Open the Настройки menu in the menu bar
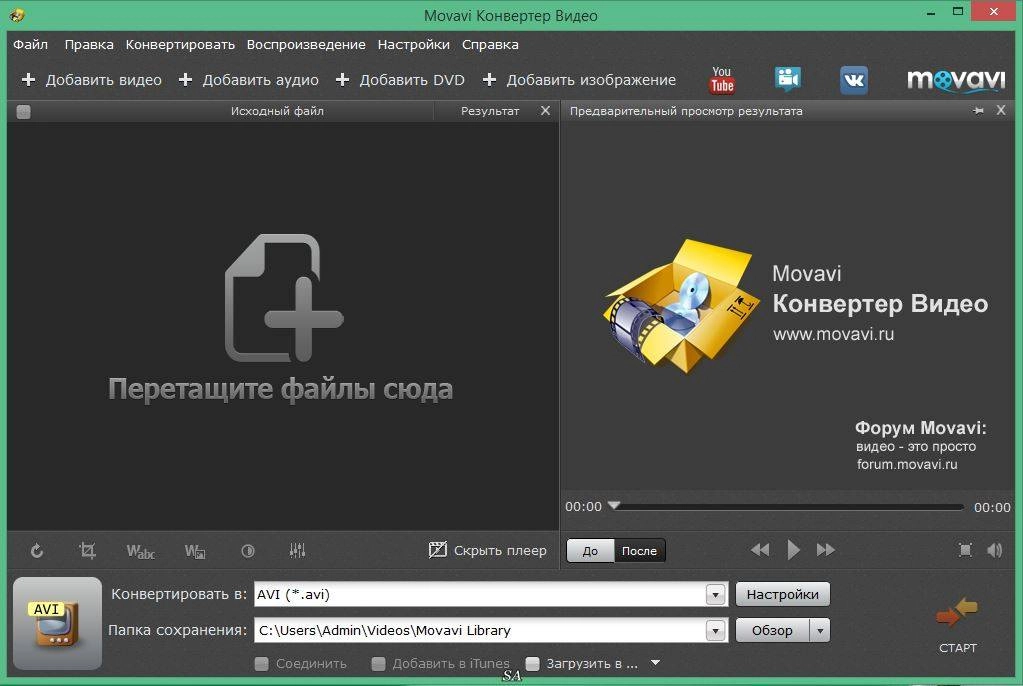 coord(414,44)
